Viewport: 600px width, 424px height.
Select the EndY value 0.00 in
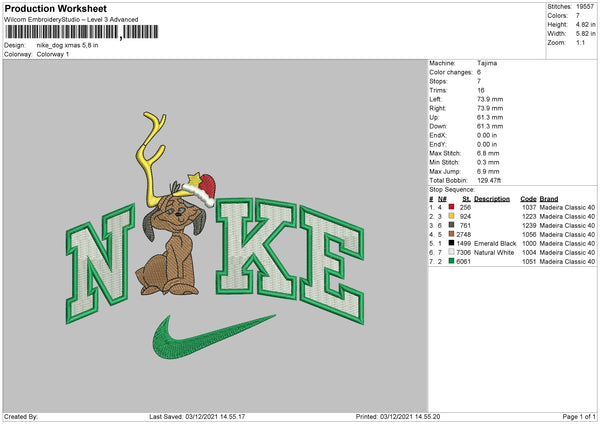(487, 144)
